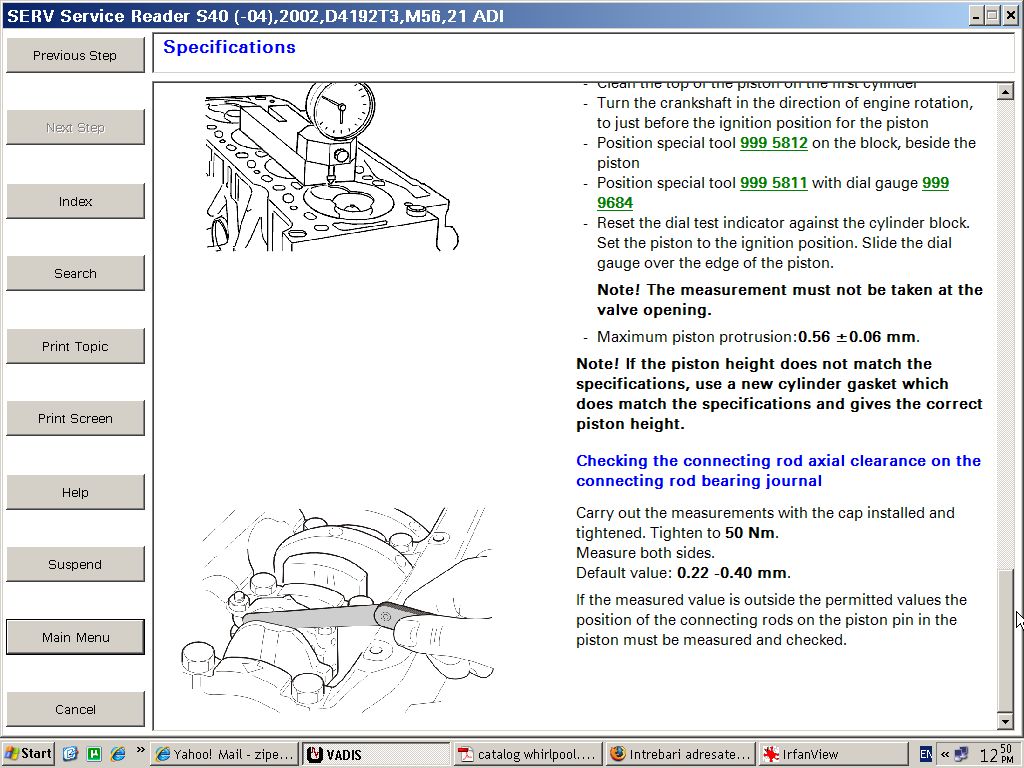Click the Suspend button

pos(75,564)
